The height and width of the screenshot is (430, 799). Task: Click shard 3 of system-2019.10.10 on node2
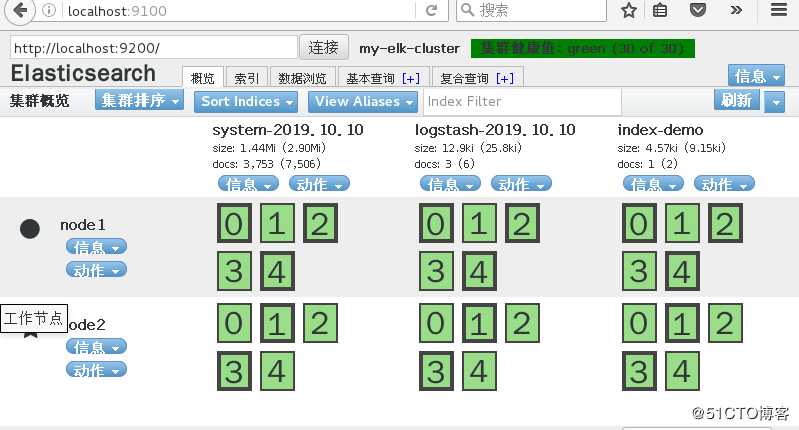[x=234, y=371]
